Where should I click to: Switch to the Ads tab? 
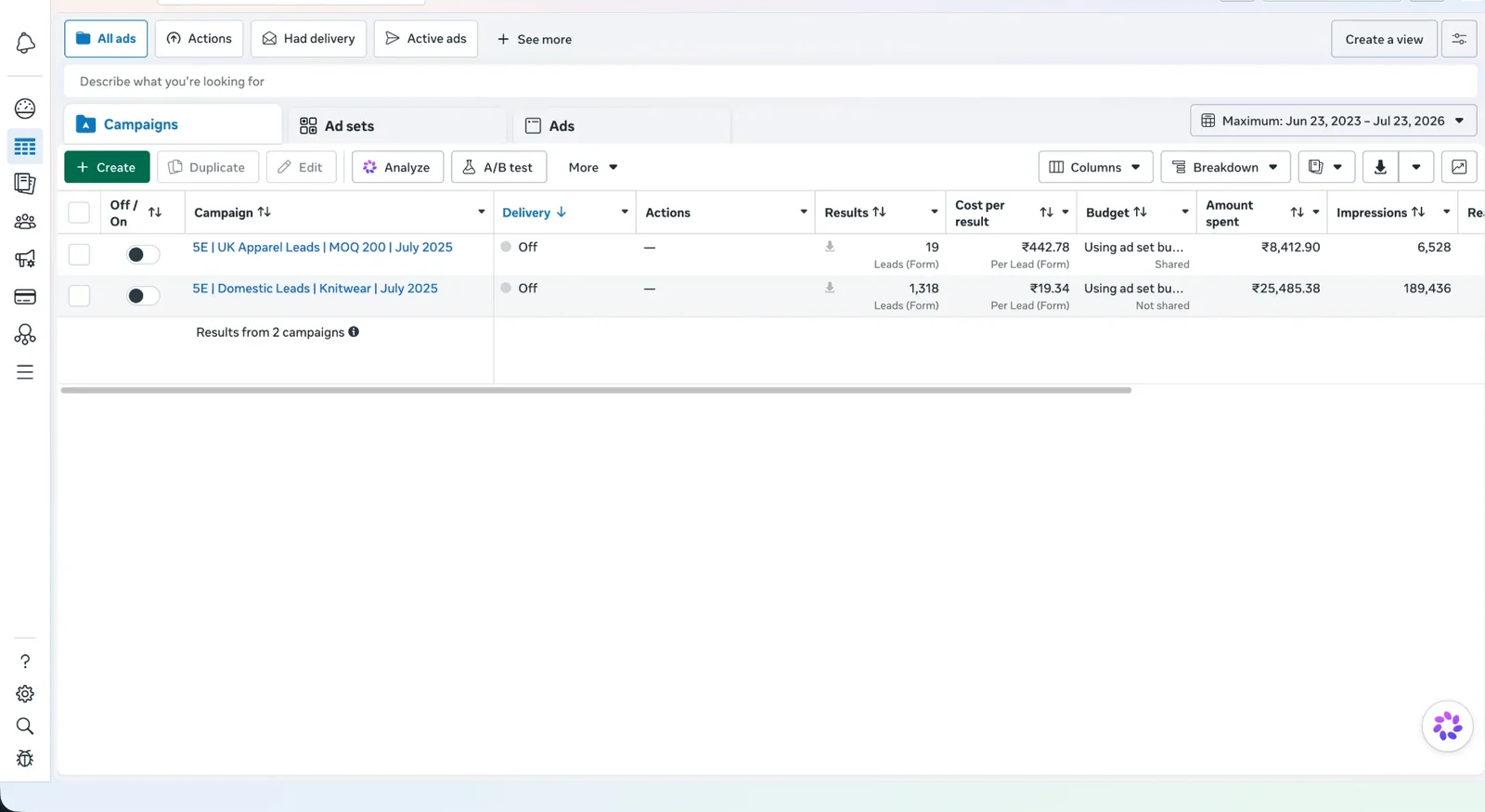[622, 125]
